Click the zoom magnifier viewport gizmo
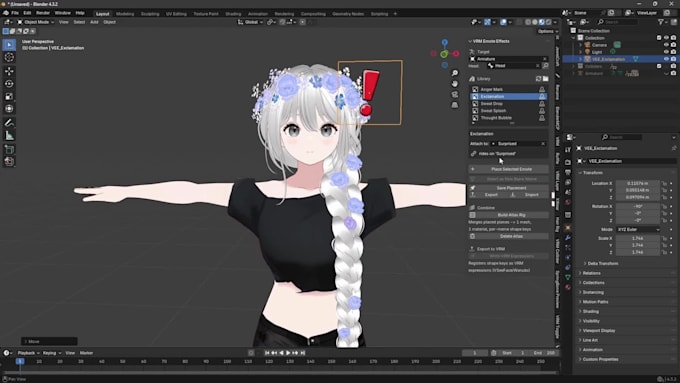Screen dimensions: 680x383 point(454,73)
